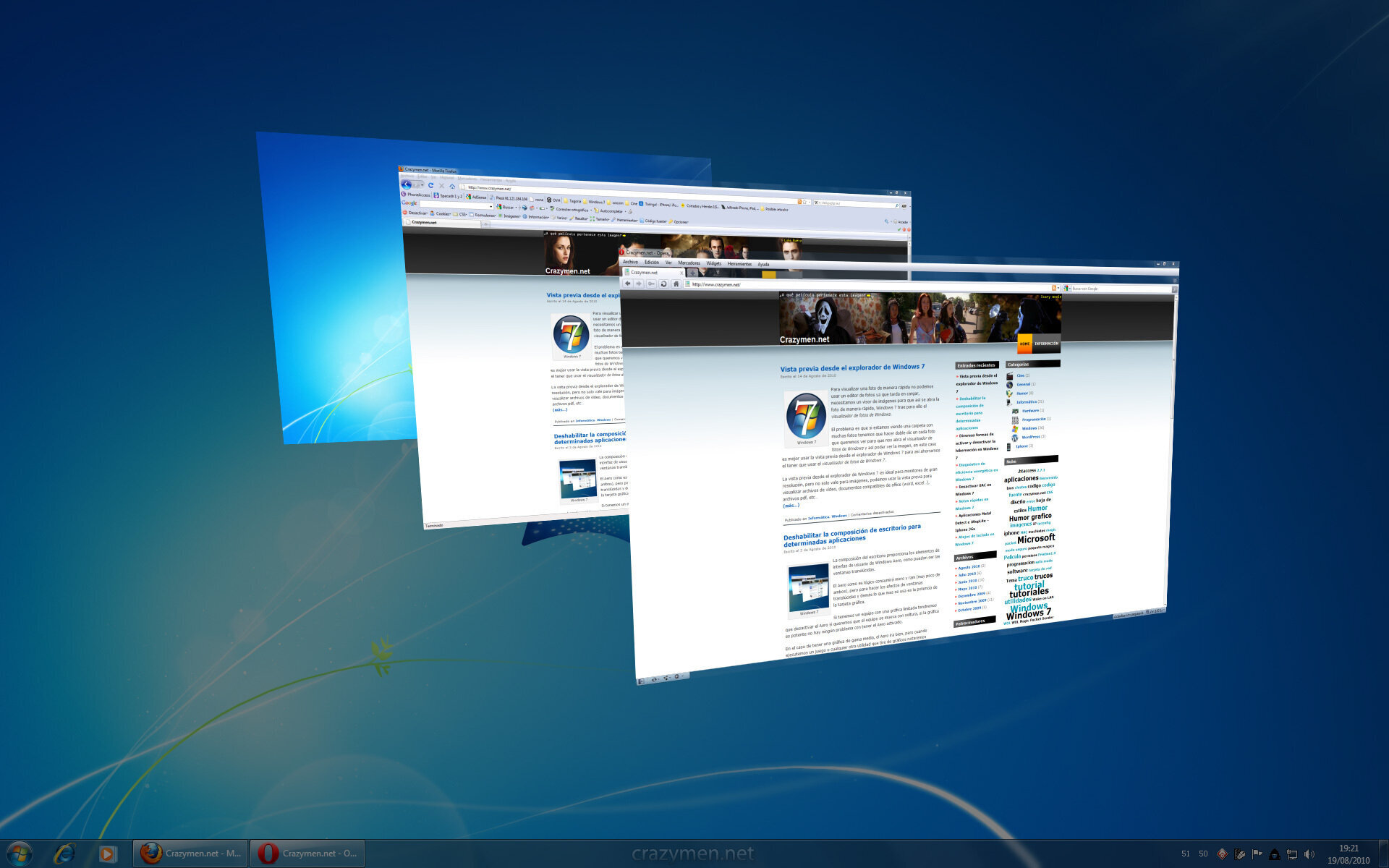Screen dimensions: 1389x868
Task: Click Opera home button
Action: (676, 284)
